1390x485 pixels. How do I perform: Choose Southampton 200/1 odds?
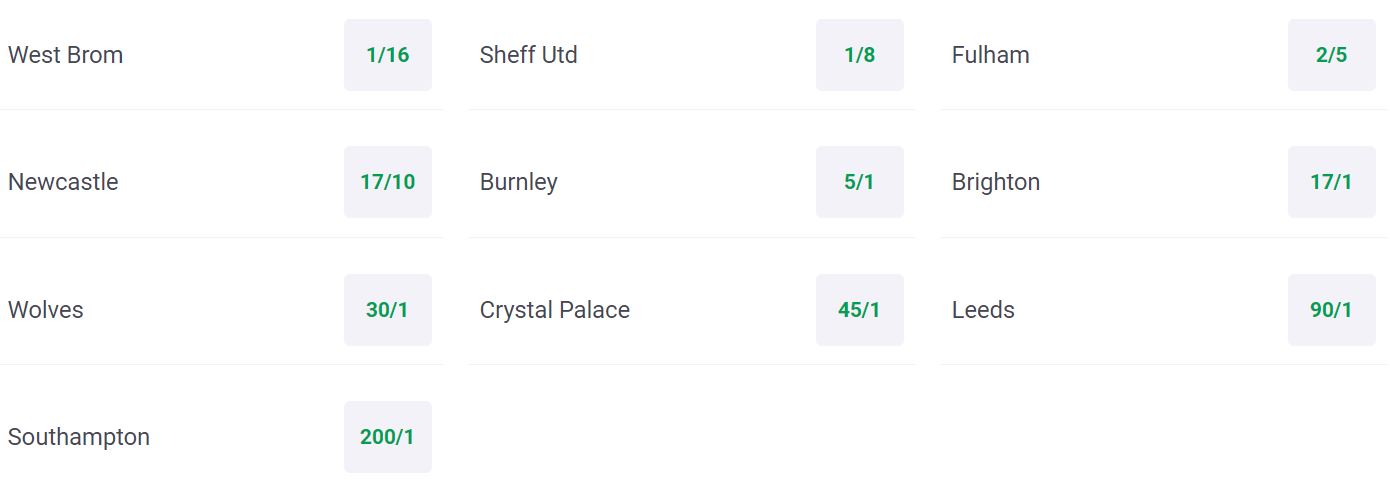[388, 437]
